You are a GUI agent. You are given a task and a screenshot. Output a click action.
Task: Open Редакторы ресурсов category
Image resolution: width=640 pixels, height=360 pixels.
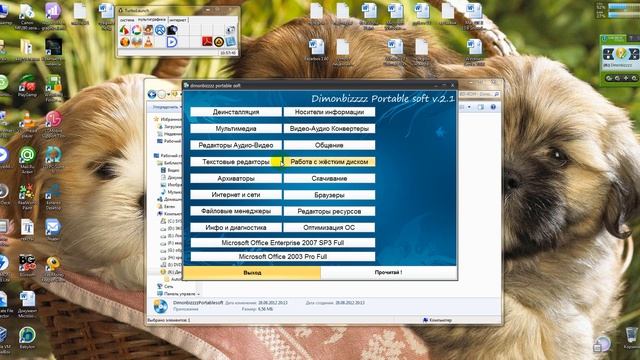329,211
